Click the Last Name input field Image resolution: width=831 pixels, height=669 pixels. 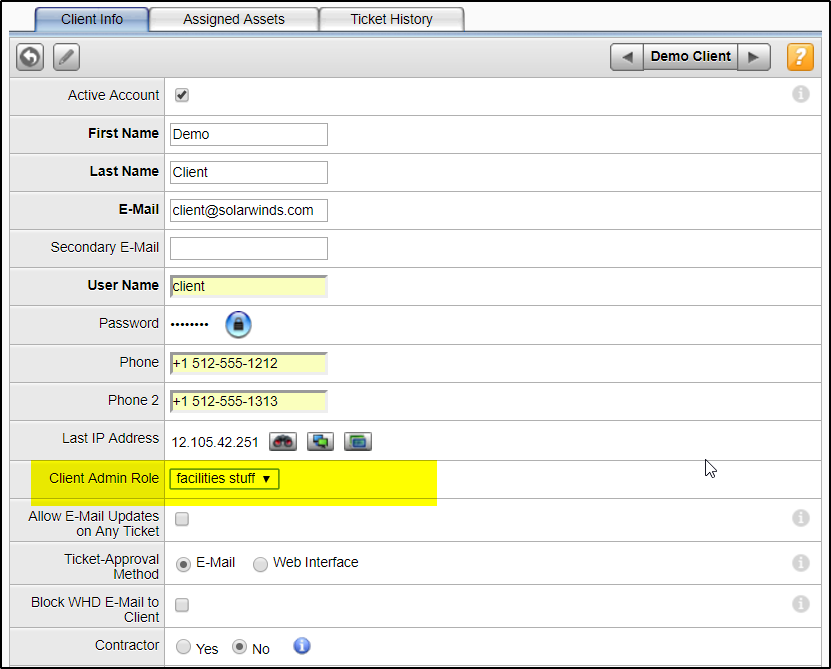pos(249,172)
